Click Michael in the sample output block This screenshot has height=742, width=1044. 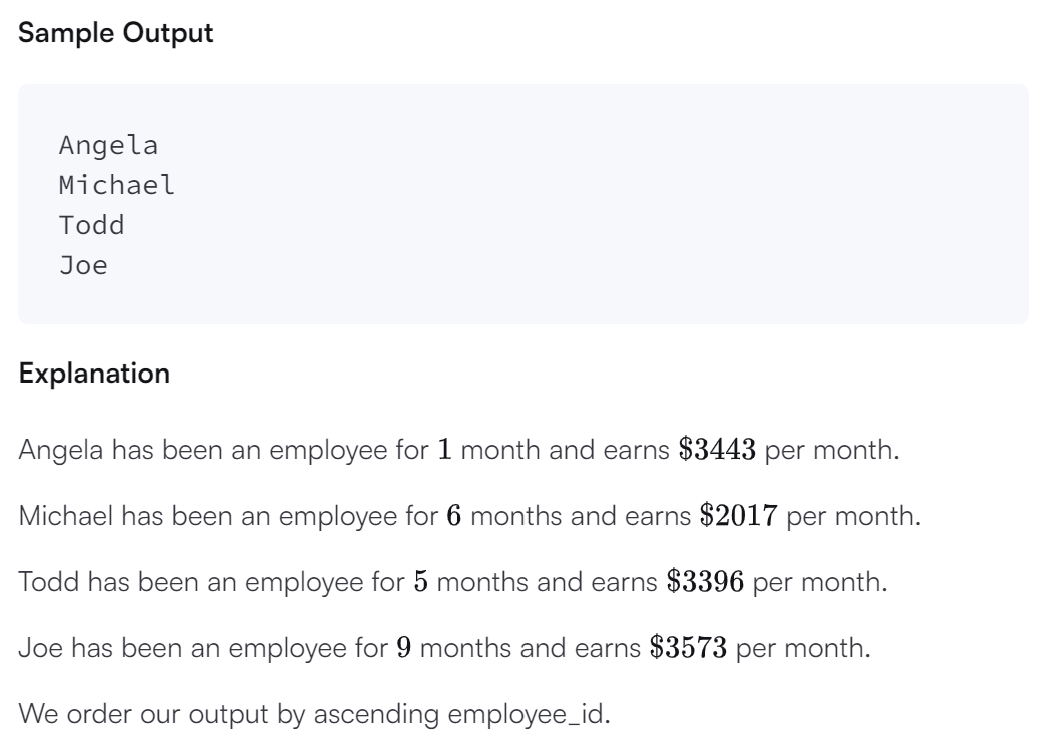click(x=117, y=185)
